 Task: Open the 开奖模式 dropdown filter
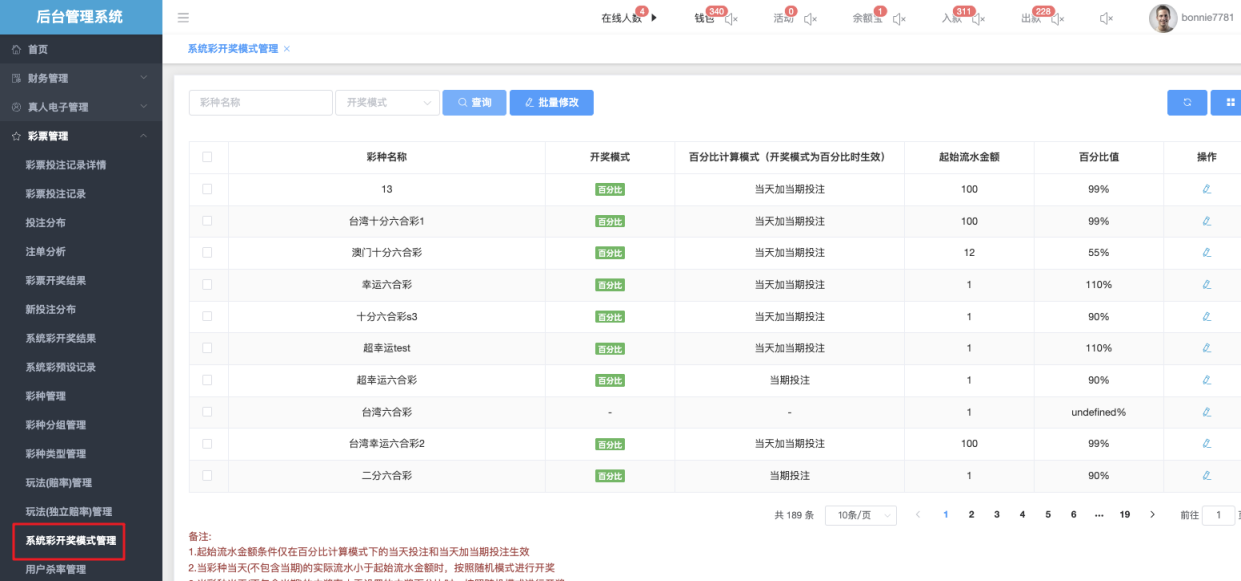click(x=387, y=102)
